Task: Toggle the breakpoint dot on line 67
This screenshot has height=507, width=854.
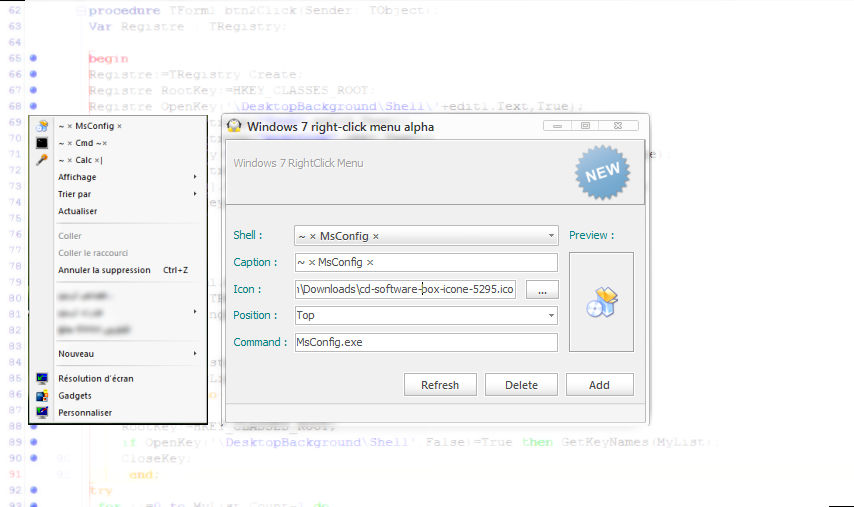Action: tap(33, 90)
